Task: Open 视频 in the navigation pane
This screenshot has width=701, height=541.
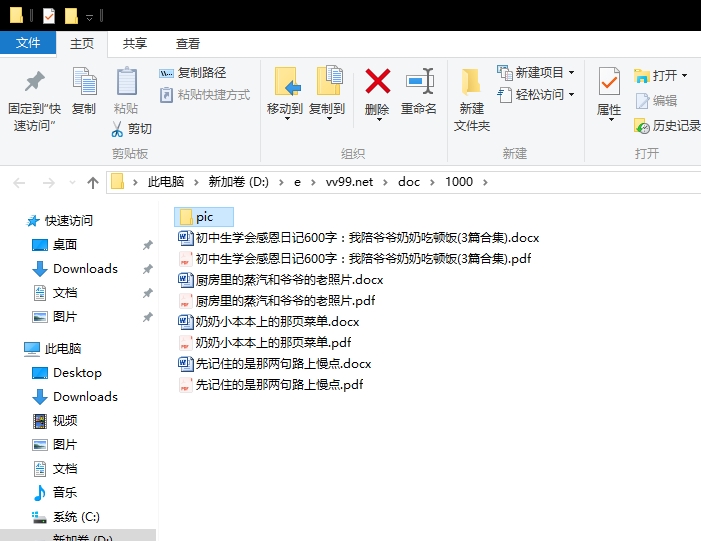Action: point(55,421)
